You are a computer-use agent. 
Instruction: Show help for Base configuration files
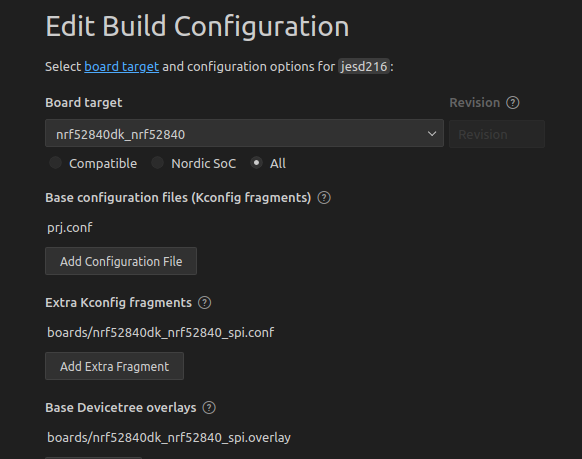tap(324, 198)
